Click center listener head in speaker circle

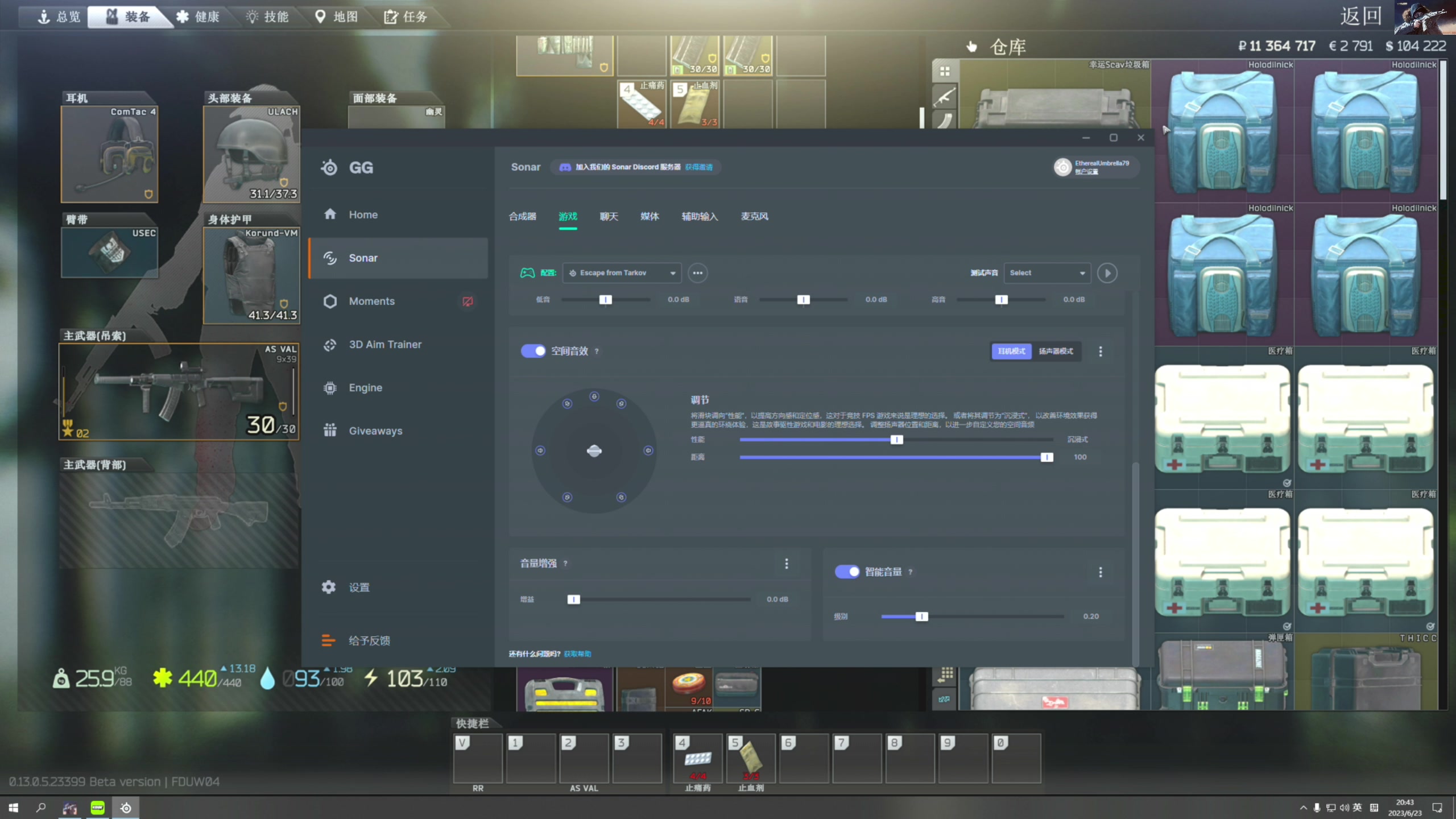tap(594, 451)
